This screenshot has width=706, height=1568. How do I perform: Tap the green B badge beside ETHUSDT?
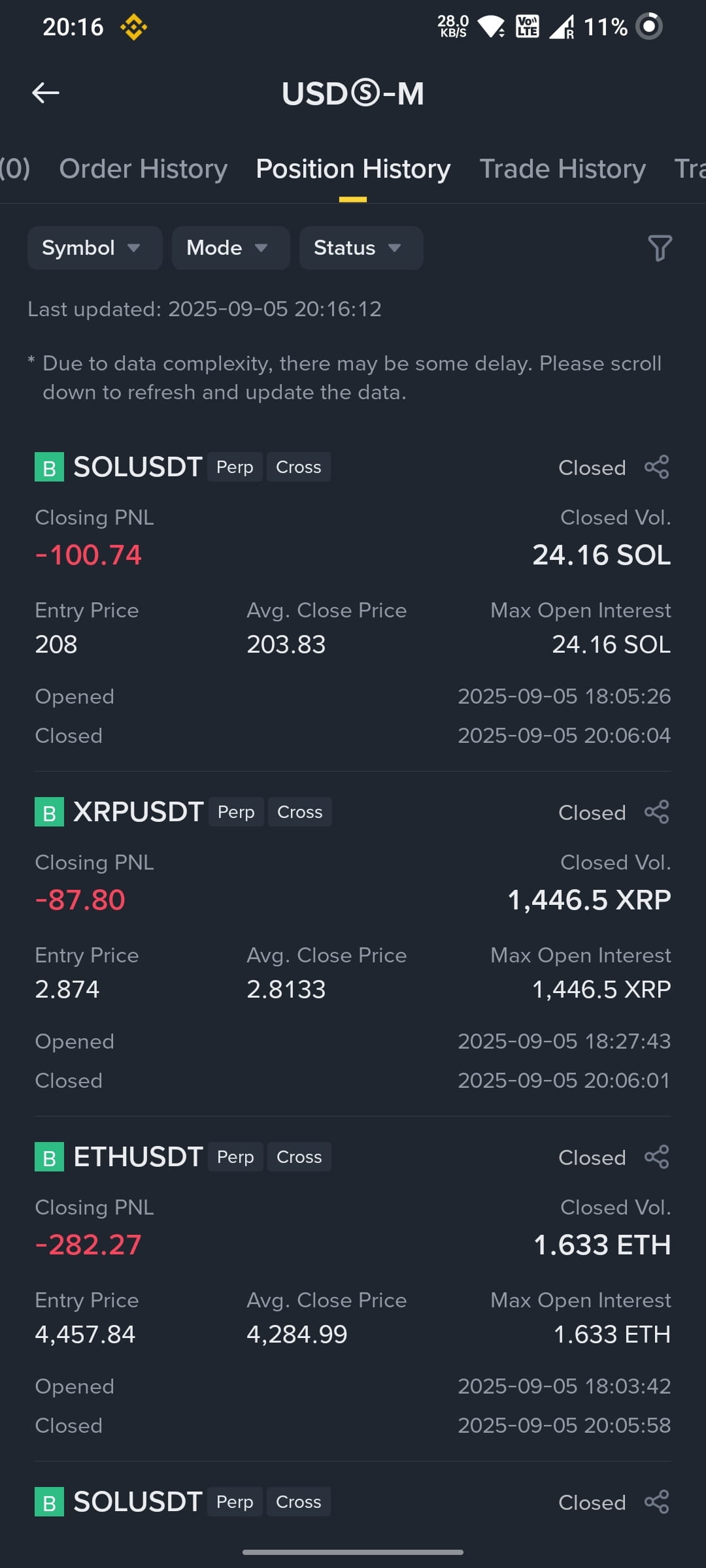(x=49, y=1157)
